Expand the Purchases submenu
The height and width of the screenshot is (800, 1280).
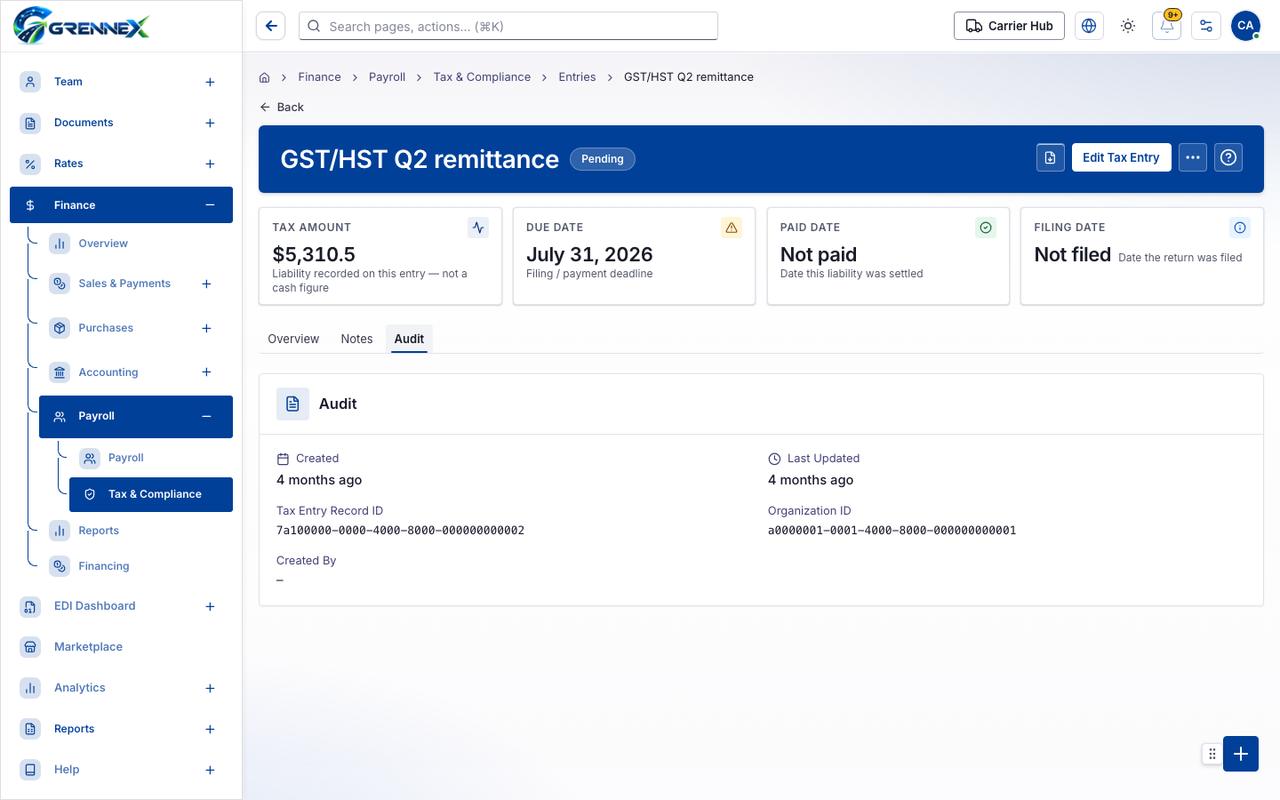click(x=206, y=328)
